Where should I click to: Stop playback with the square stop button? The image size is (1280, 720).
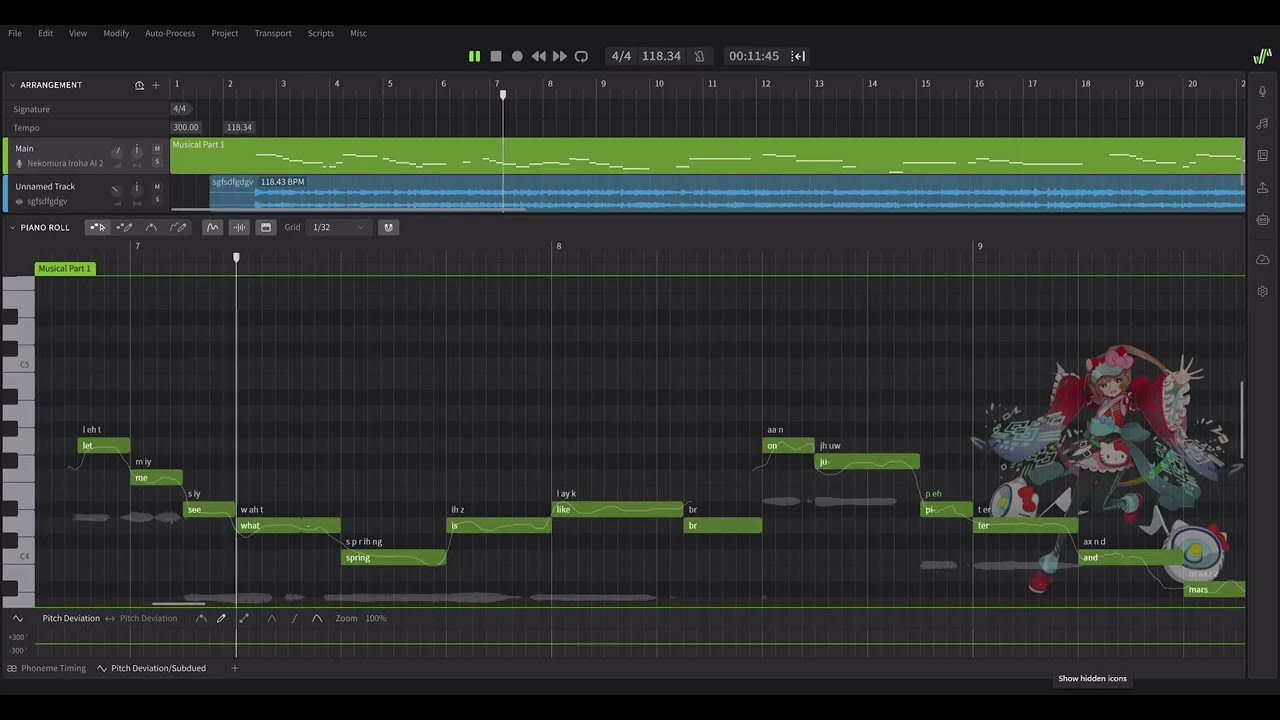pyautogui.click(x=496, y=56)
